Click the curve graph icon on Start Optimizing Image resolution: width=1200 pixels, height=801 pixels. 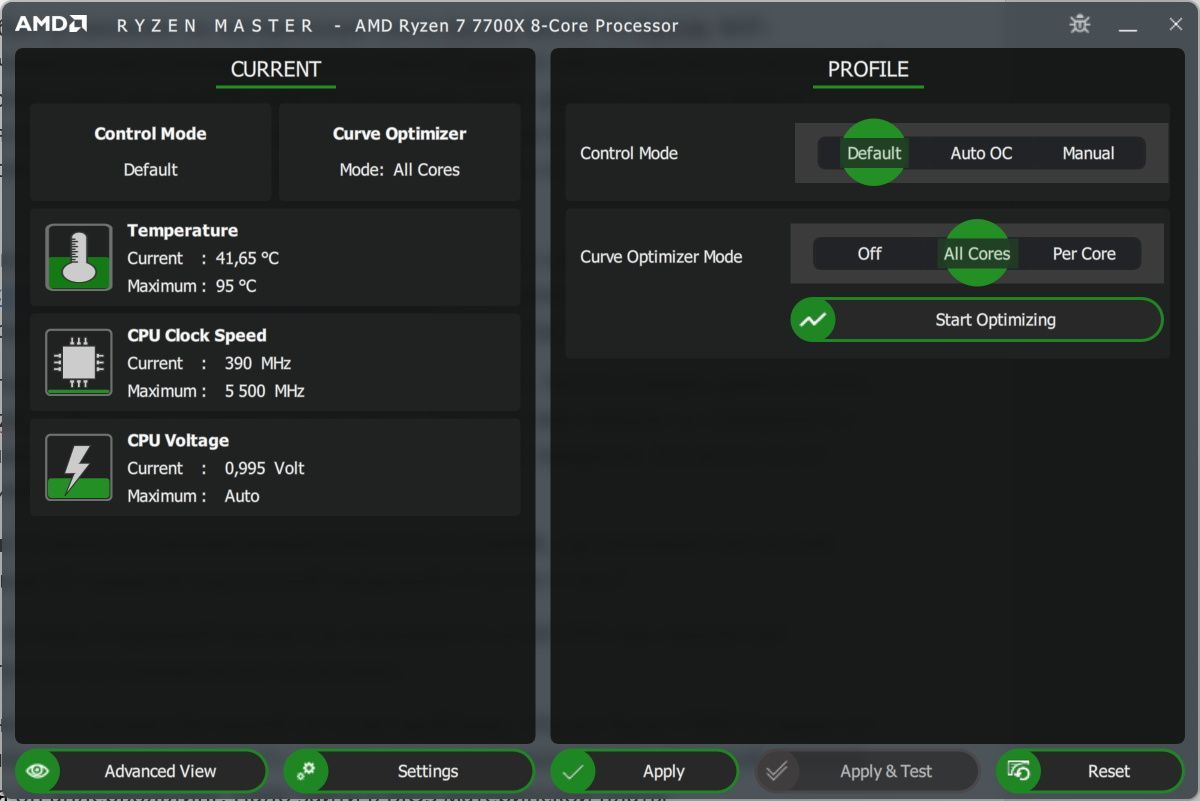pyautogui.click(x=813, y=319)
